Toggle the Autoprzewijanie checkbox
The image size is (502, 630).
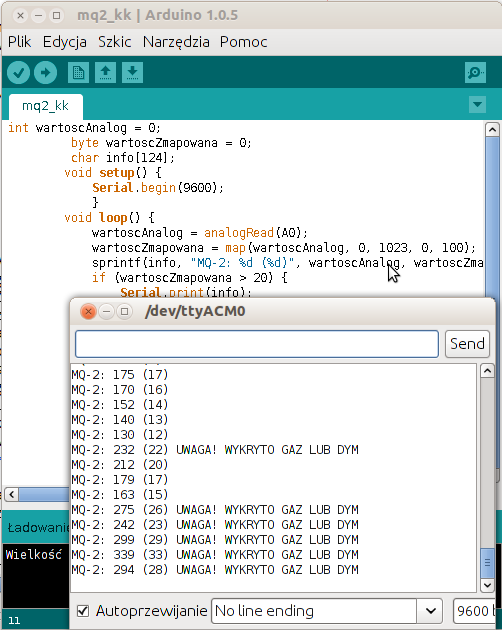[83, 611]
